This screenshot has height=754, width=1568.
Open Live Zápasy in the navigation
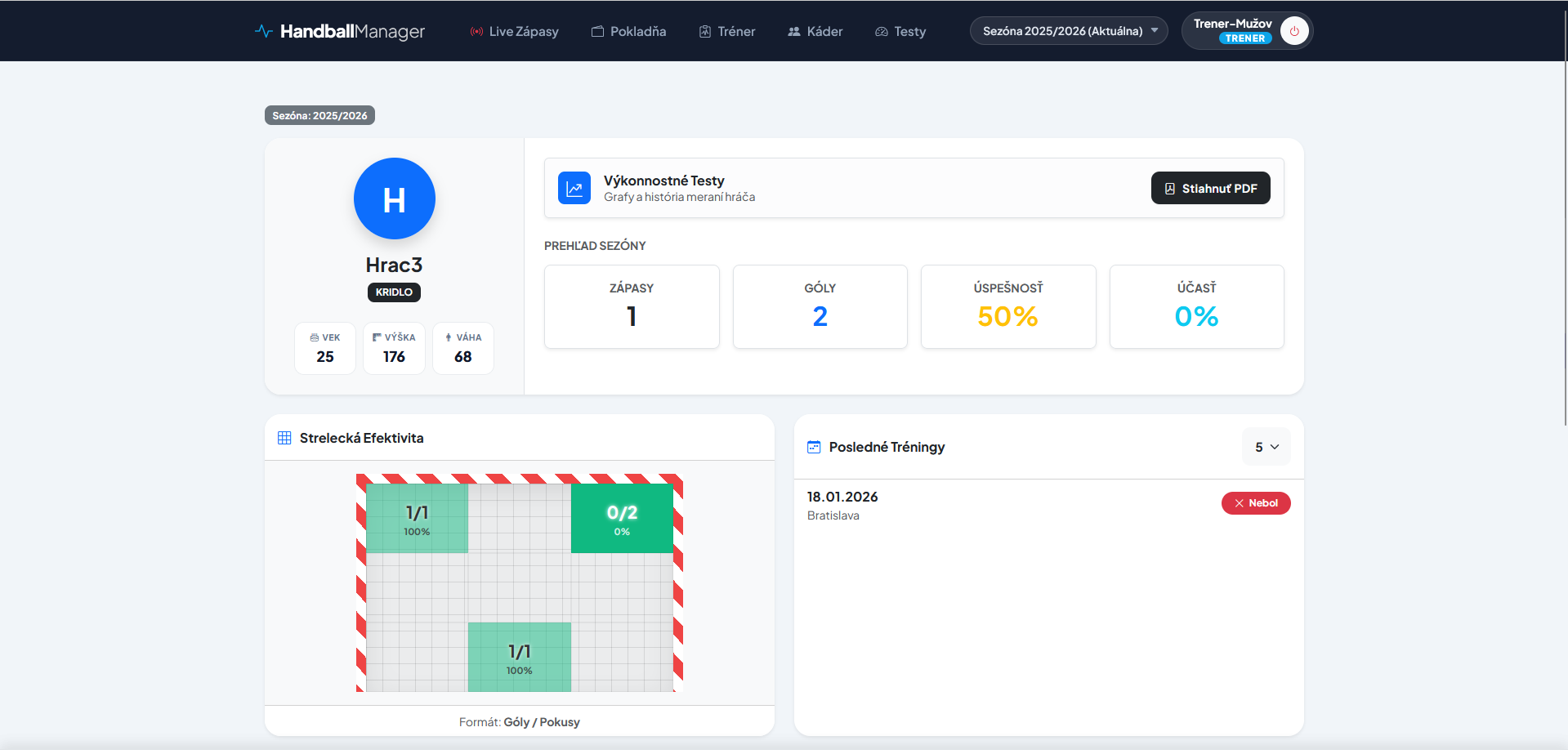point(514,31)
